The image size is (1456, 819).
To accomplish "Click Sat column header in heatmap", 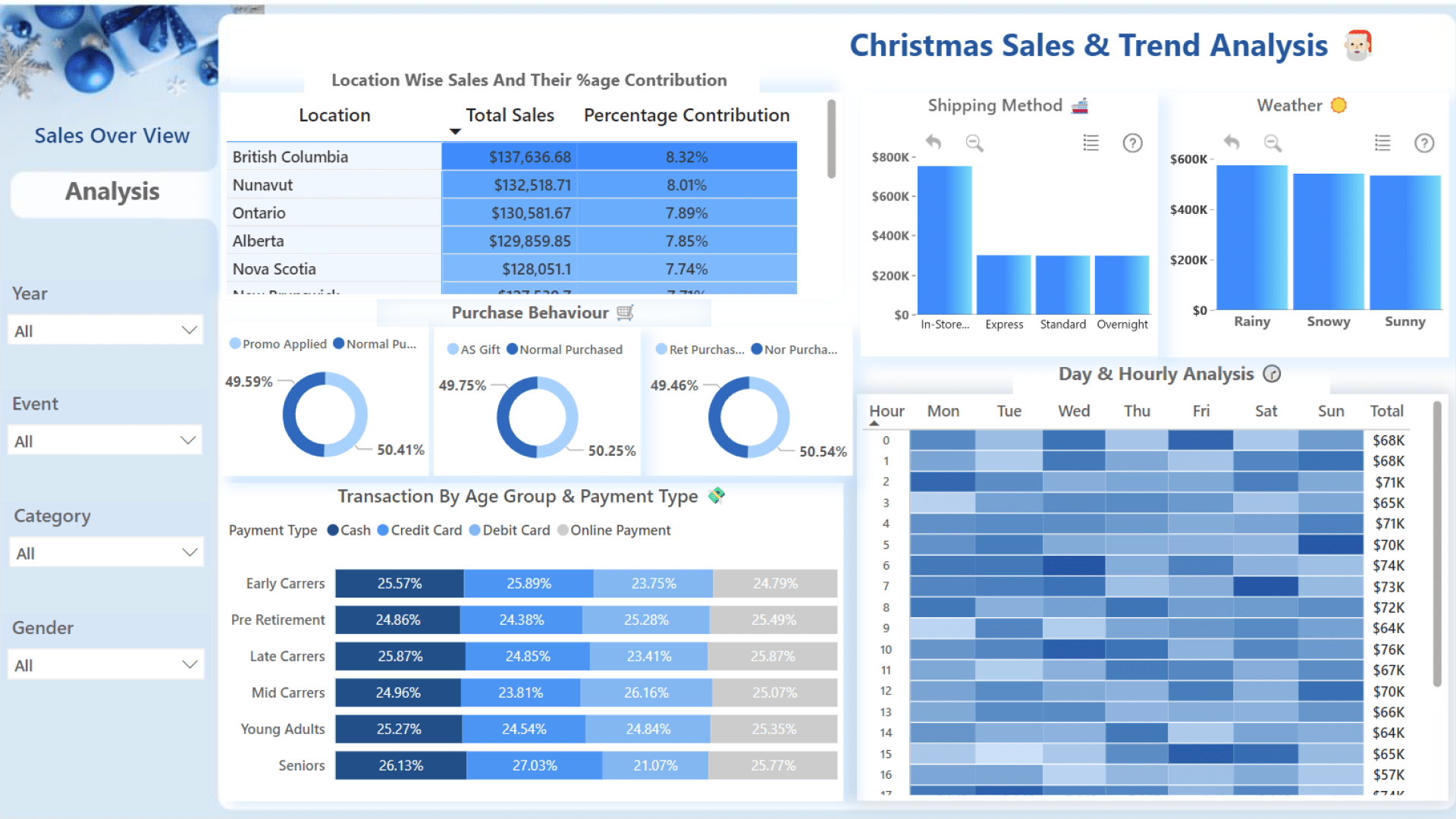I will coord(1266,411).
